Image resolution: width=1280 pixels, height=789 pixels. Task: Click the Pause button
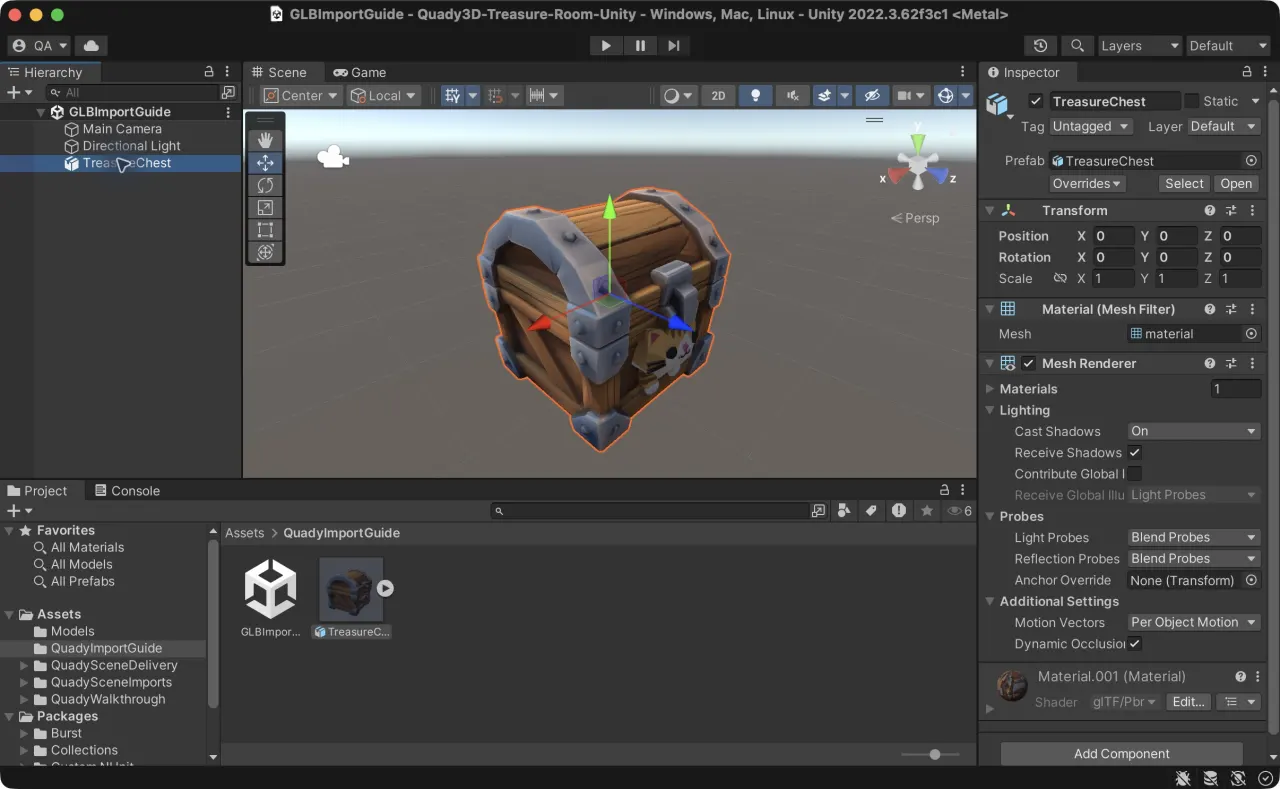pyautogui.click(x=640, y=46)
